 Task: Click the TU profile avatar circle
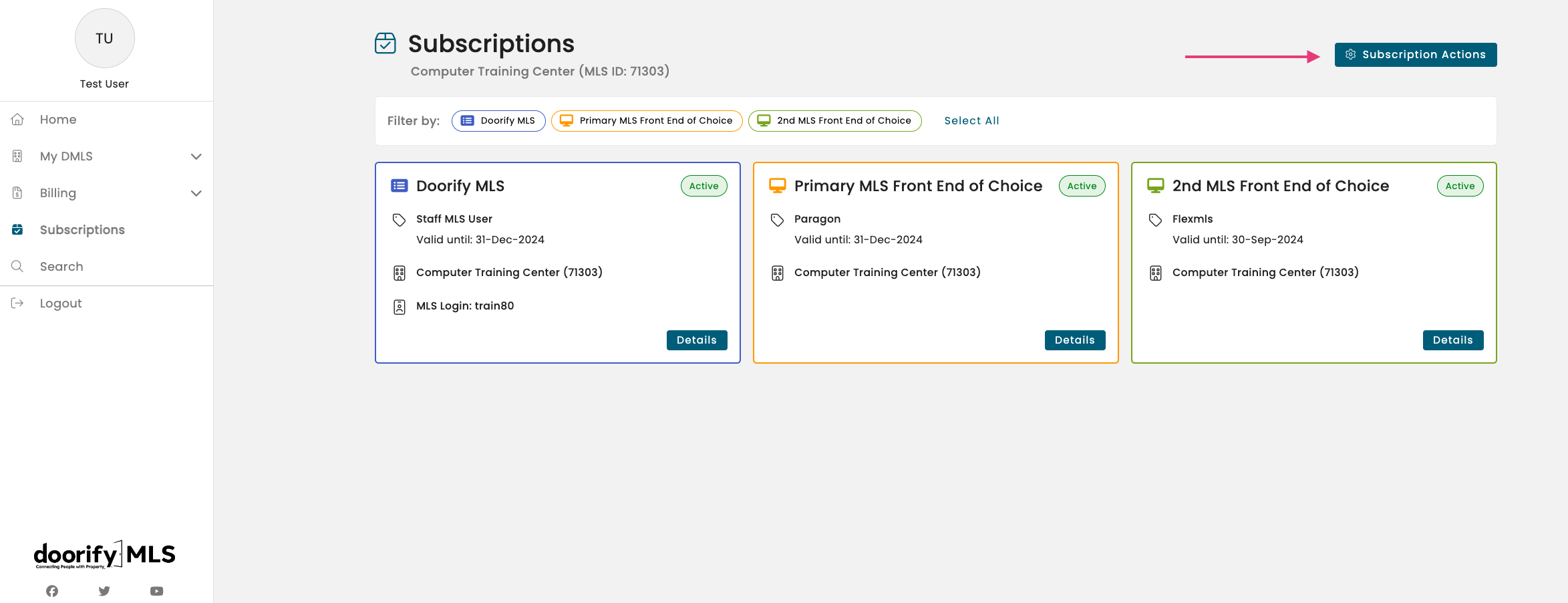[105, 38]
